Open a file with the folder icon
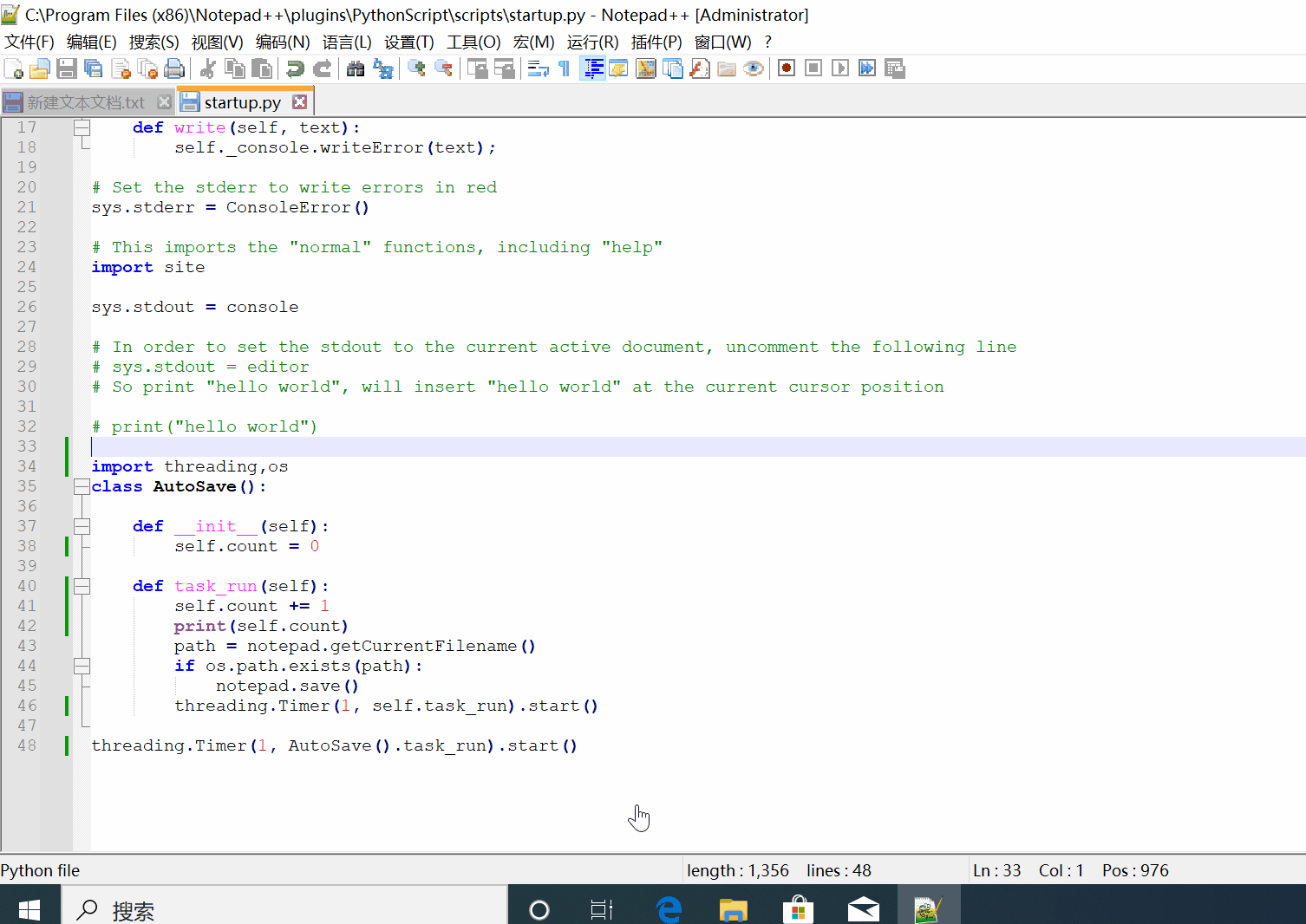The height and width of the screenshot is (924, 1306). coord(40,68)
